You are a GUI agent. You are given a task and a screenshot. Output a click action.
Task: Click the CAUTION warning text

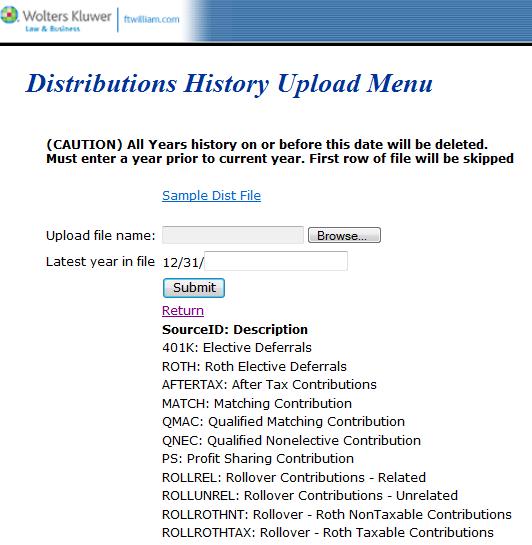pos(280,152)
